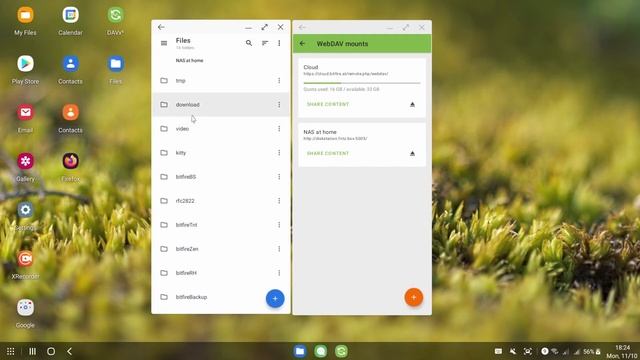Viewport: 640px width, 360px height.
Task: Open the Gallery desktop icon
Action: coord(25,161)
